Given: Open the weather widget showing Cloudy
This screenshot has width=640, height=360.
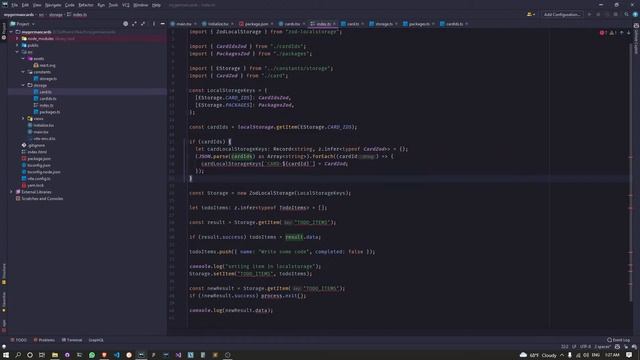Looking at the screenshot, I should (538, 355).
